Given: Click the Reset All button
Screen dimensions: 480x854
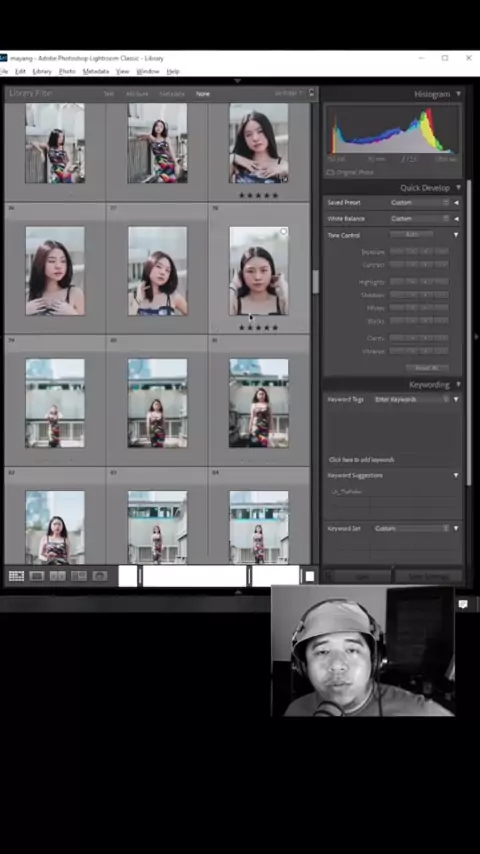Looking at the screenshot, I should point(427,368).
